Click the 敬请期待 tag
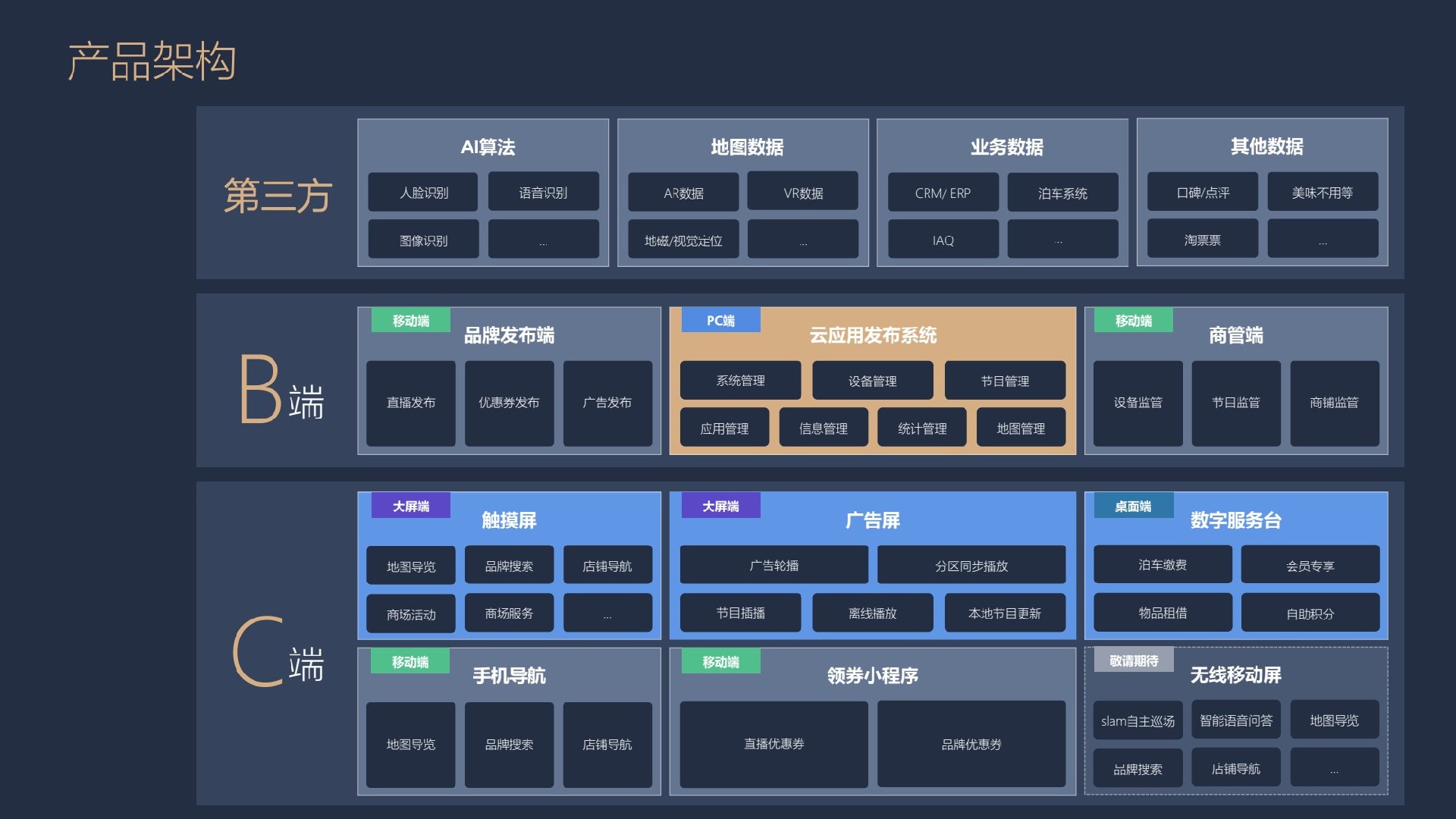 (1134, 661)
